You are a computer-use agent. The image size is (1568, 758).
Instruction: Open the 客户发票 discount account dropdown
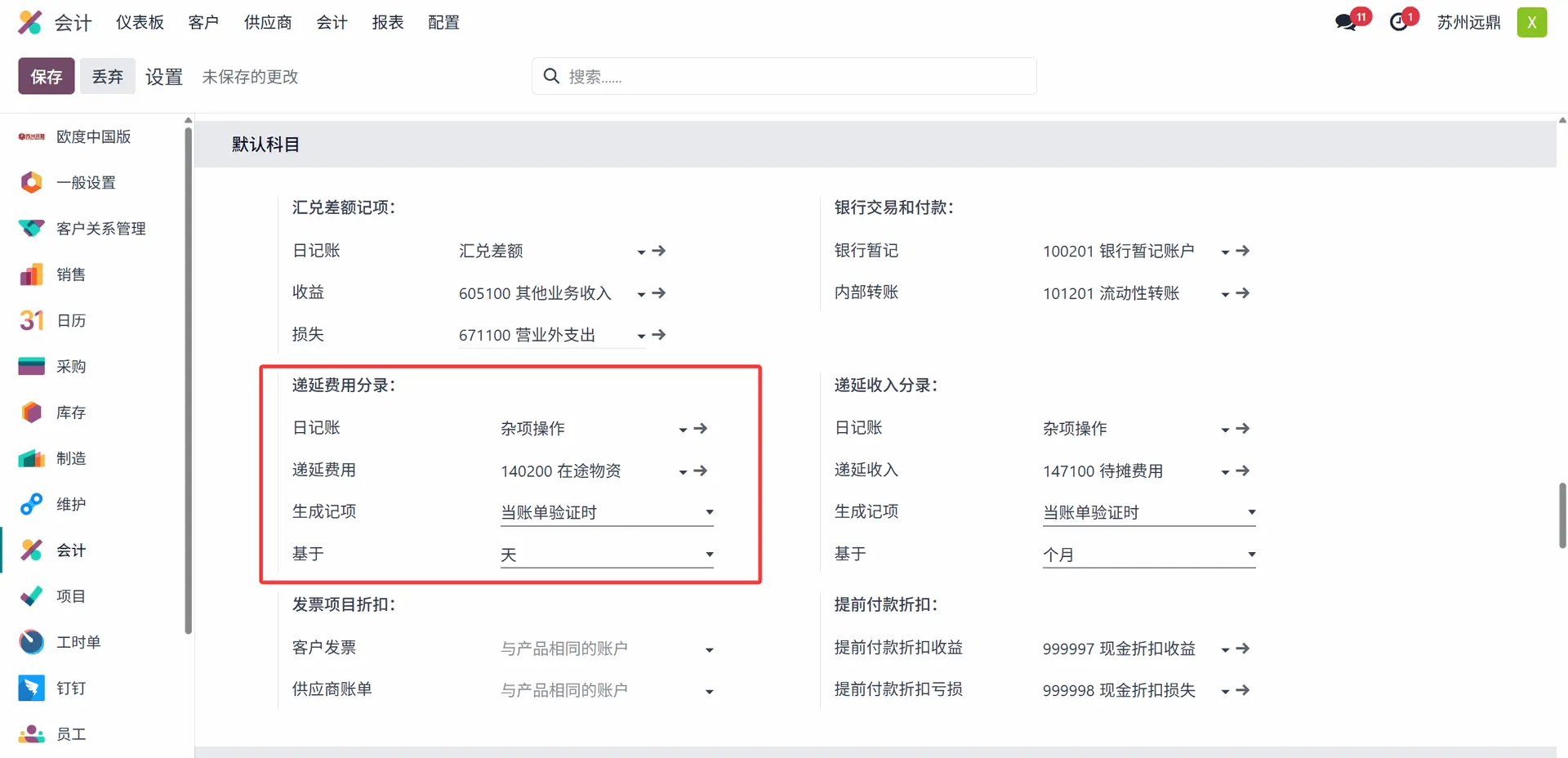pos(606,649)
